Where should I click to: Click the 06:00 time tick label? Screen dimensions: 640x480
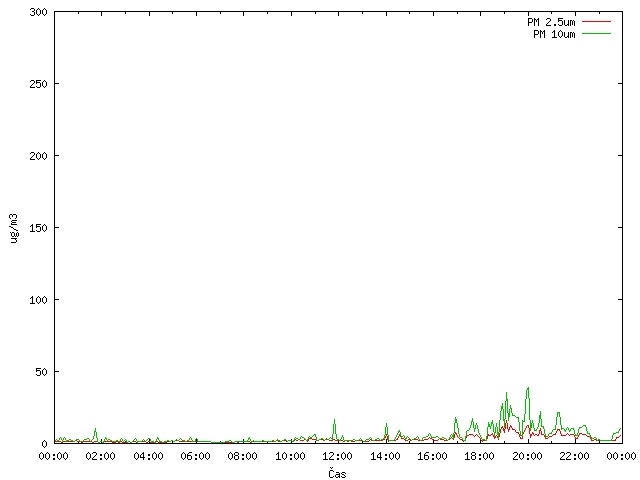(195, 456)
